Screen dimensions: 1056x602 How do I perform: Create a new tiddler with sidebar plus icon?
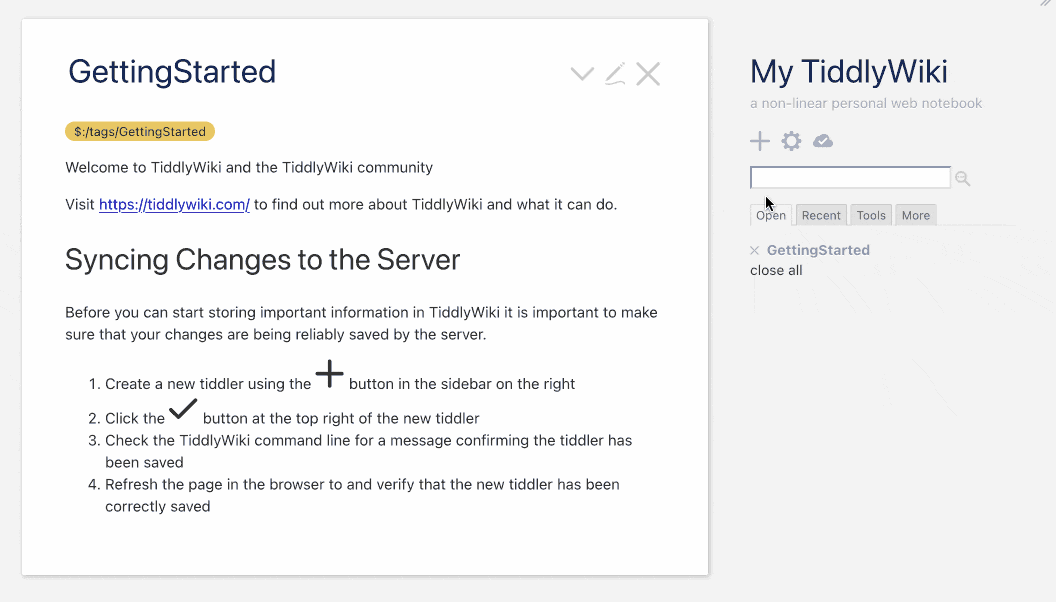[x=760, y=141]
